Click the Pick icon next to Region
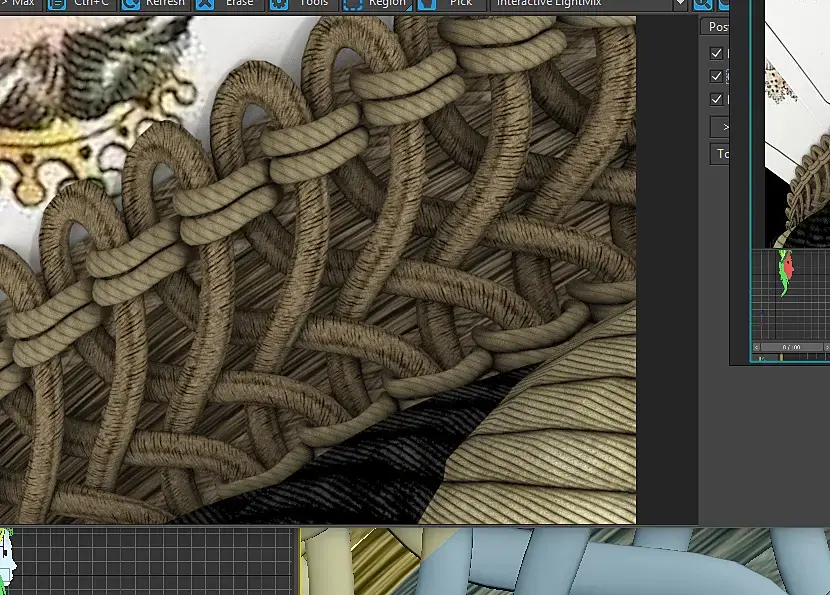830x595 pixels. point(427,4)
